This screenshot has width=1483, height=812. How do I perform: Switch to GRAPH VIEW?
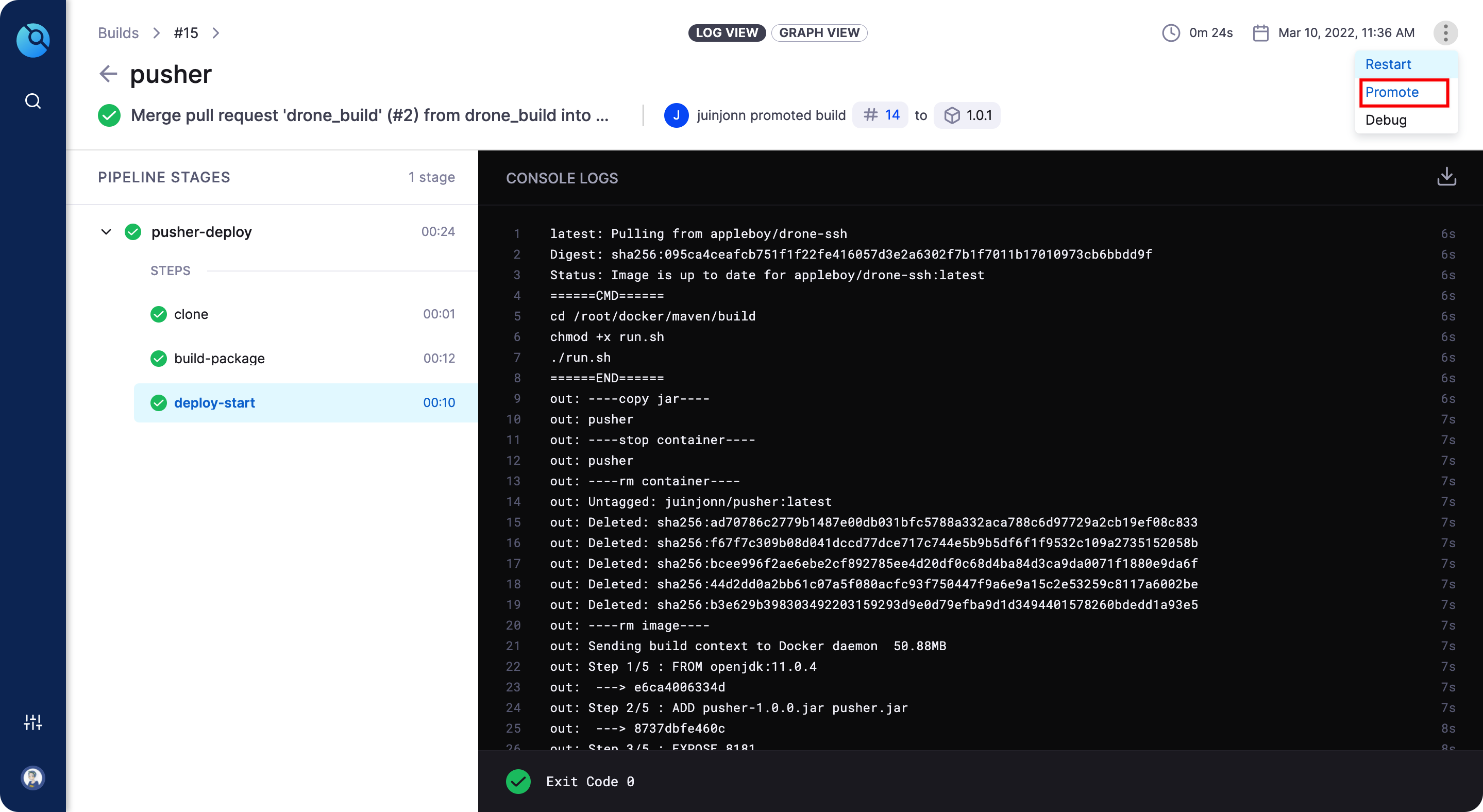819,33
